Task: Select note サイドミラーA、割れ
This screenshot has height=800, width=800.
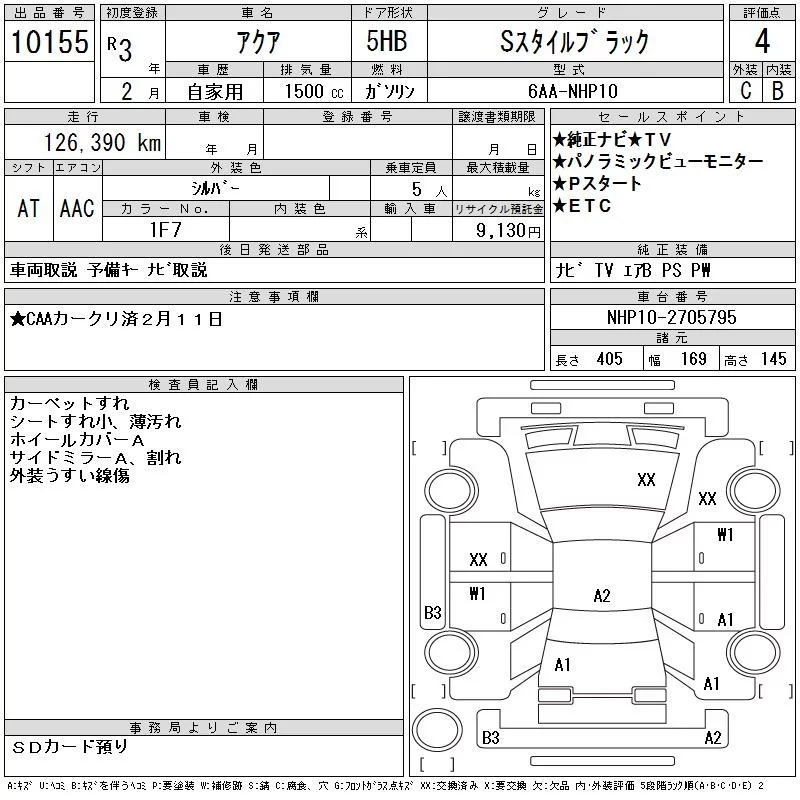Action: 95,458
